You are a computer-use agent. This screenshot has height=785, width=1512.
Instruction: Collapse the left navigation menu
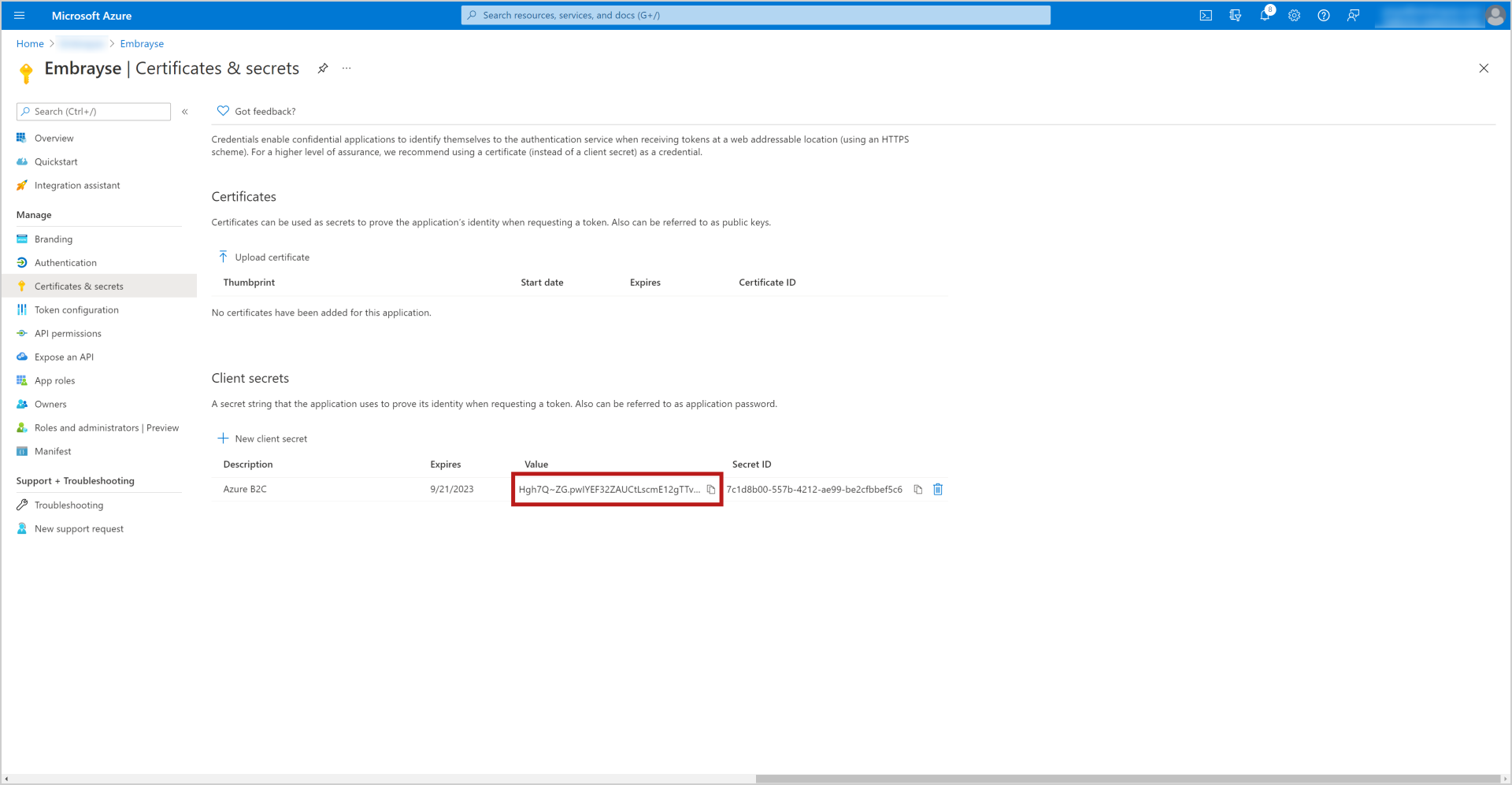[185, 112]
